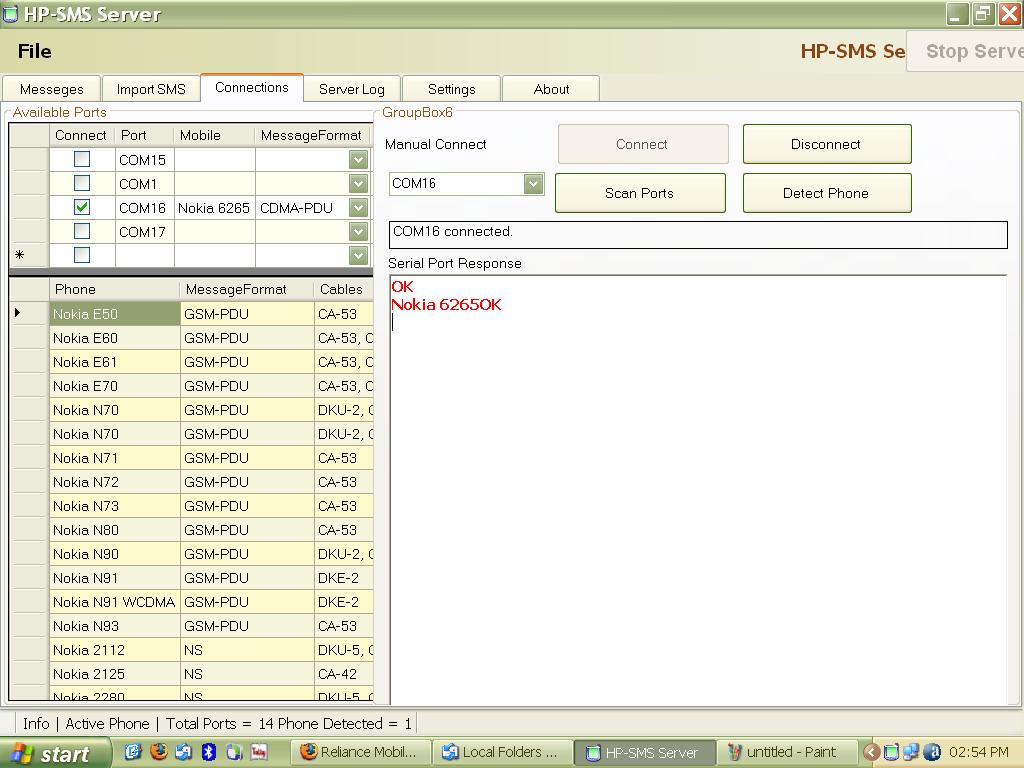This screenshot has width=1024, height=768.
Task: Open COM15 MessageFormat dropdown
Action: (x=358, y=160)
